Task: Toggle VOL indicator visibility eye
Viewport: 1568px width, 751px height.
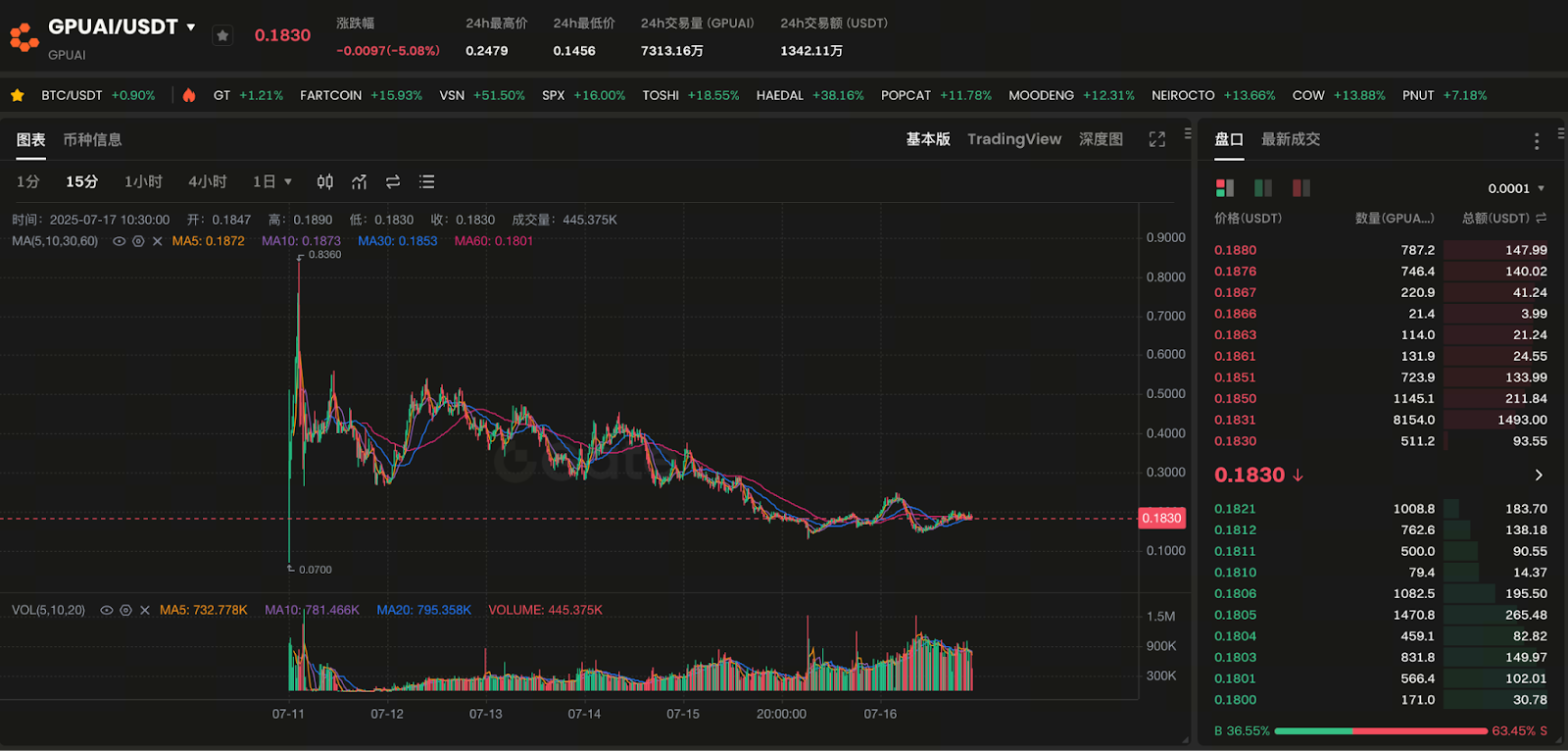Action: point(106,610)
